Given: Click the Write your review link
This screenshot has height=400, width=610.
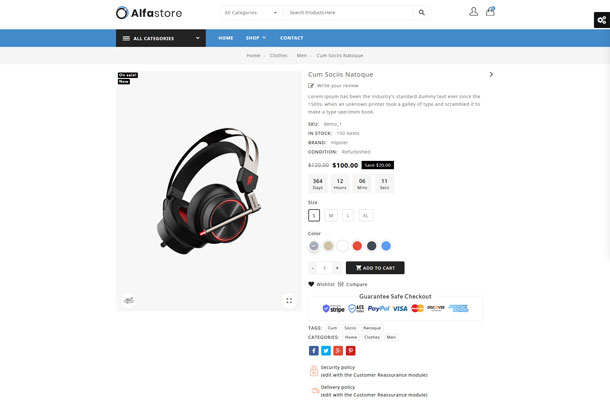Looking at the screenshot, I should click(x=337, y=86).
